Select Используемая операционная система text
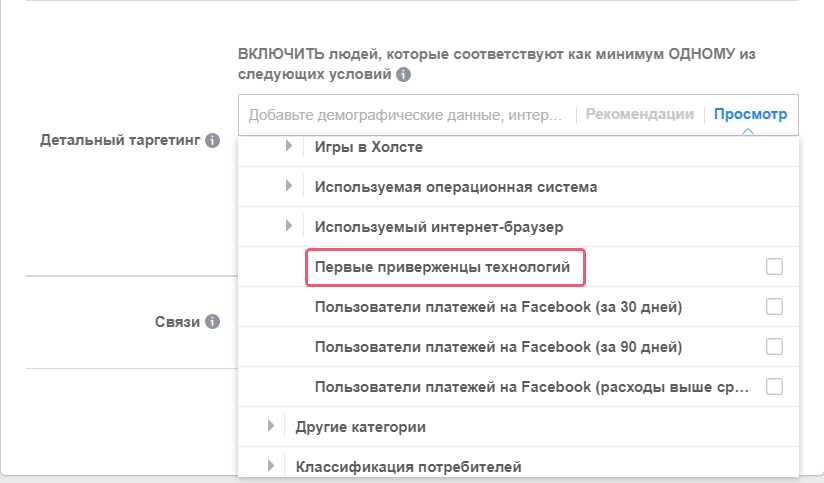824x483 pixels. 456,187
